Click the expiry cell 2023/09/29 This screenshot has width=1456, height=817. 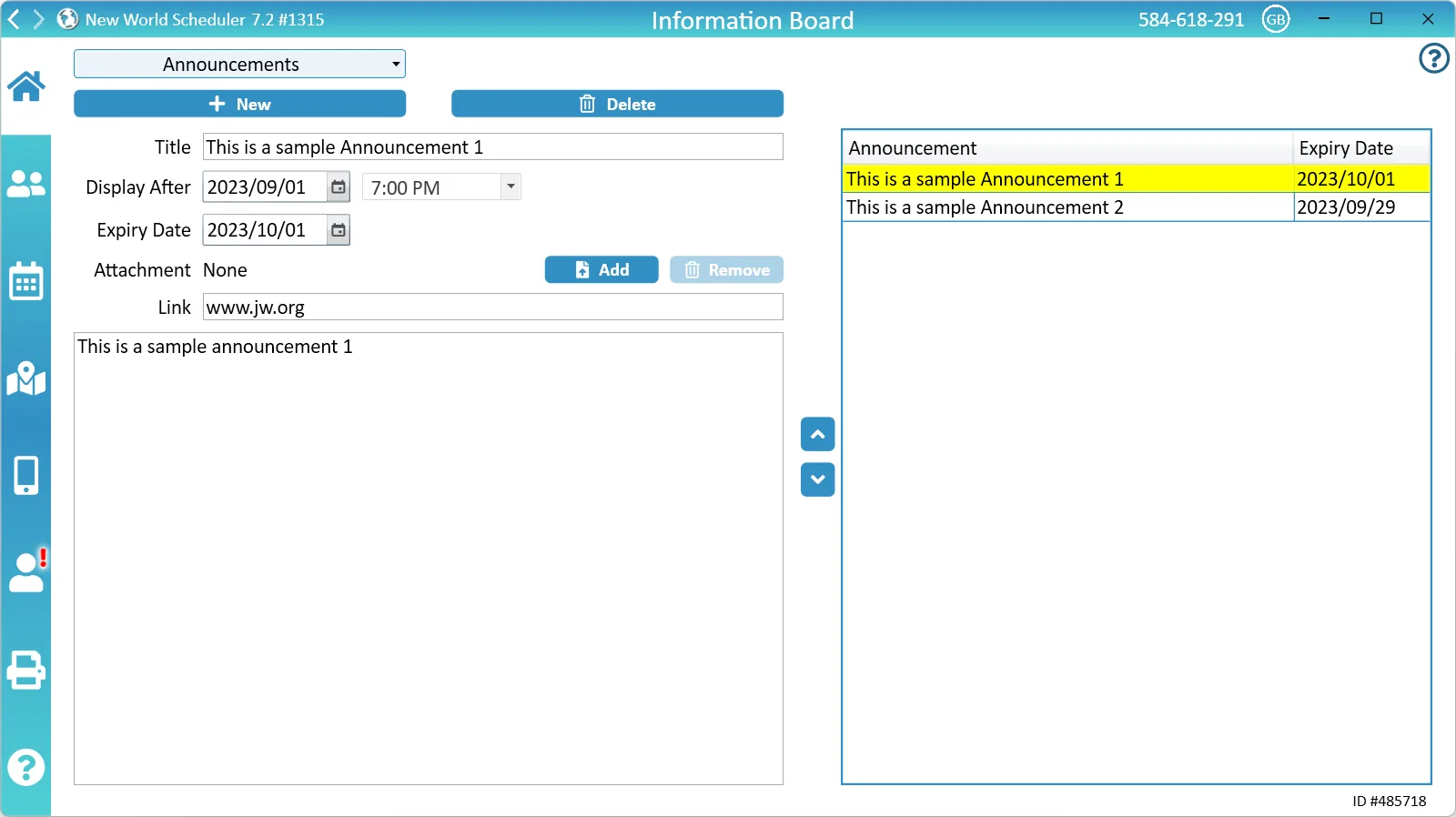1361,207
